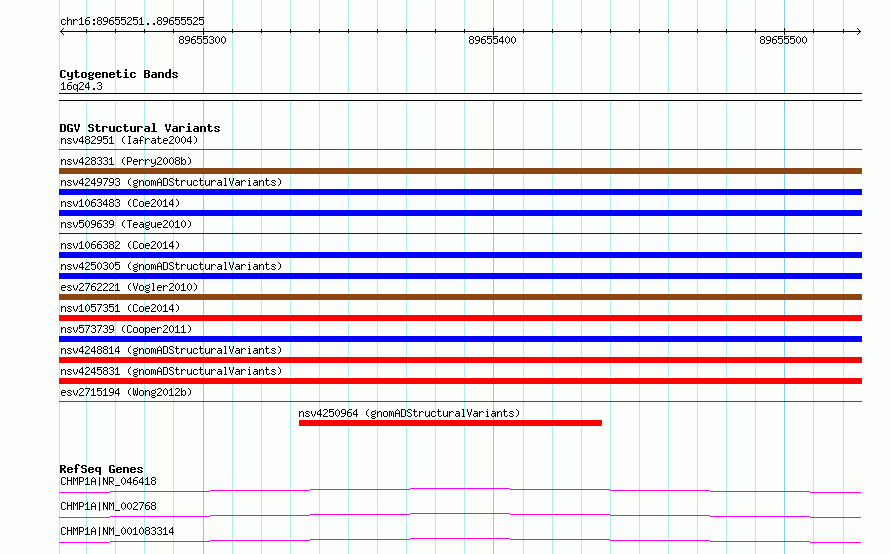Select the red bar for nsv4248814
This screenshot has height=554, width=890.
[460, 360]
